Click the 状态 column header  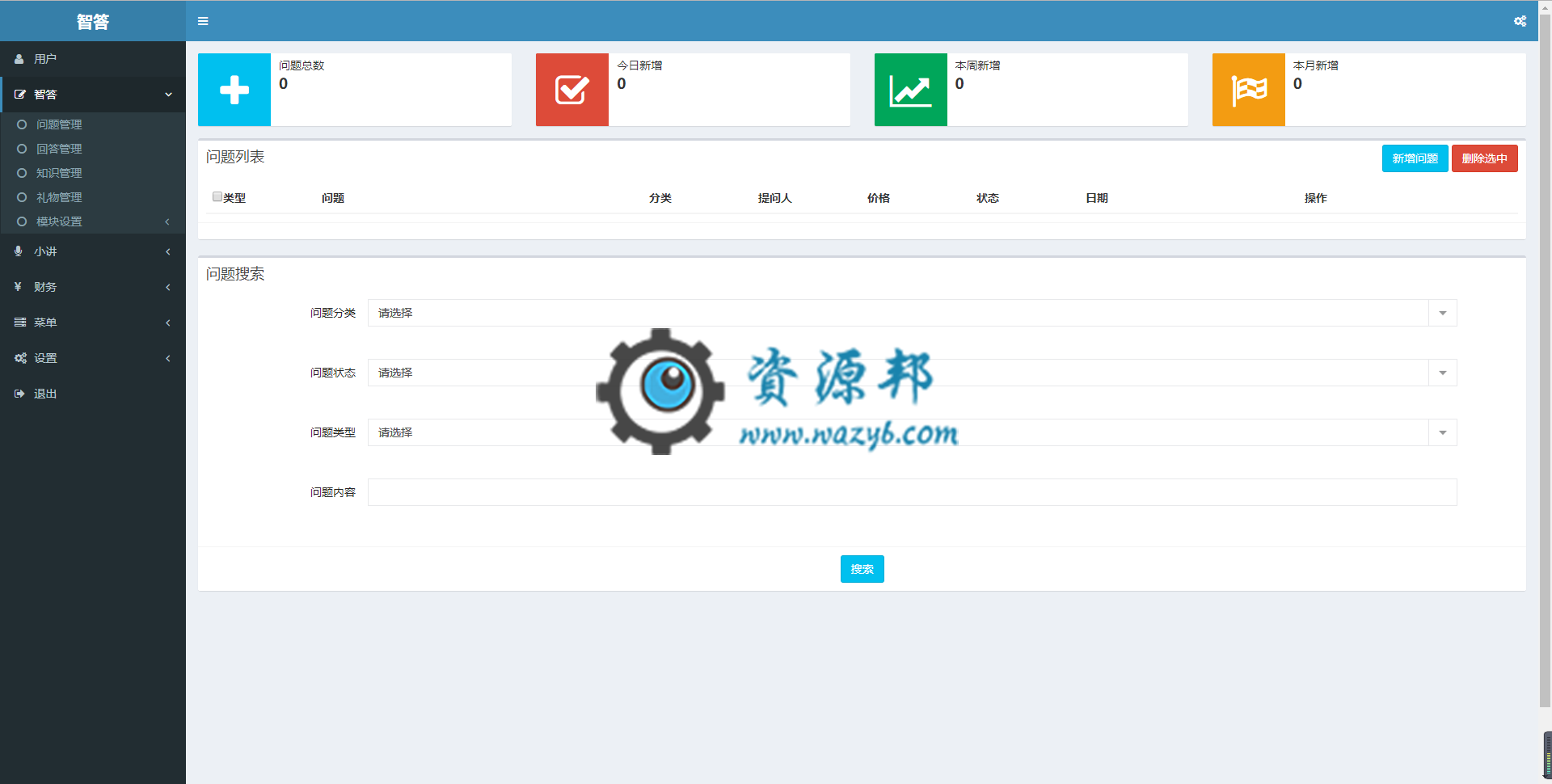tap(988, 198)
